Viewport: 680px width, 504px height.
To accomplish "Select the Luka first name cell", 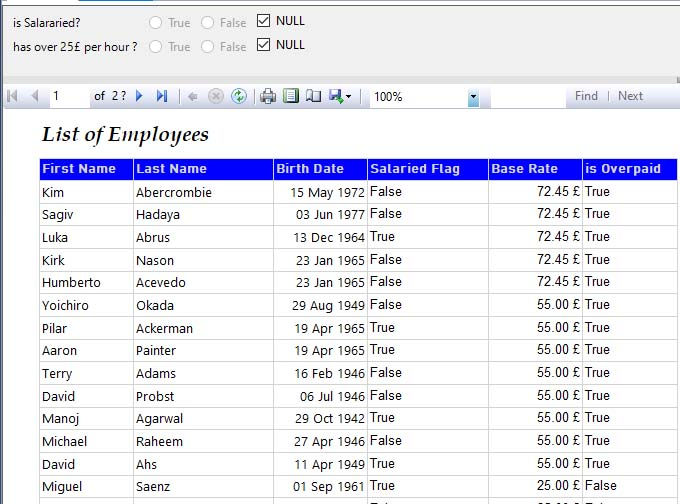I will 86,237.
